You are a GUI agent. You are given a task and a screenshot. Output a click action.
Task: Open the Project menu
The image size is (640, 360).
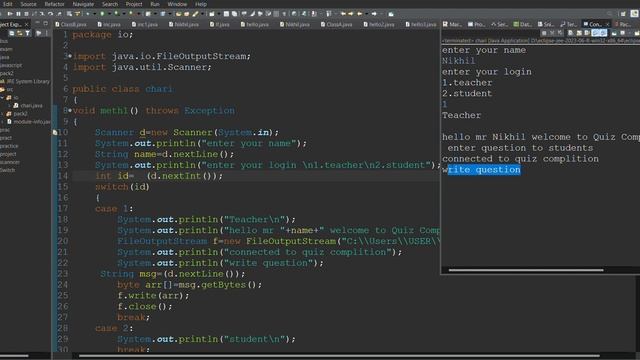pos(134,4)
